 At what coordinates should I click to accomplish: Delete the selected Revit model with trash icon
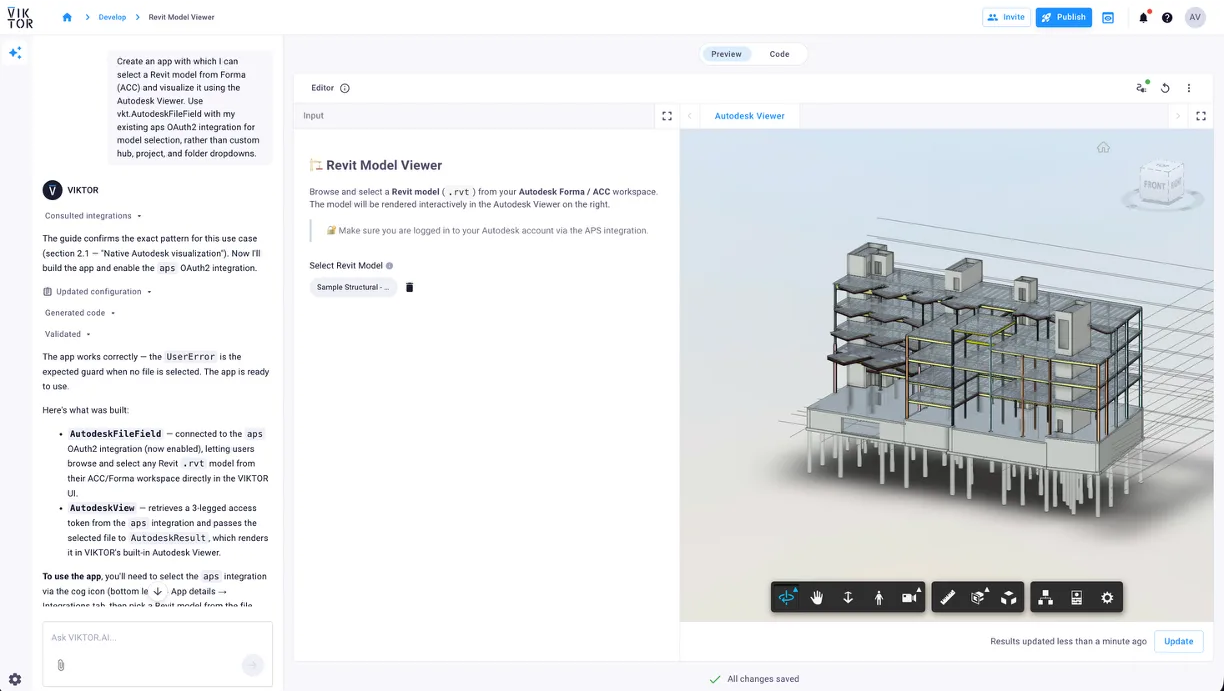click(409, 287)
